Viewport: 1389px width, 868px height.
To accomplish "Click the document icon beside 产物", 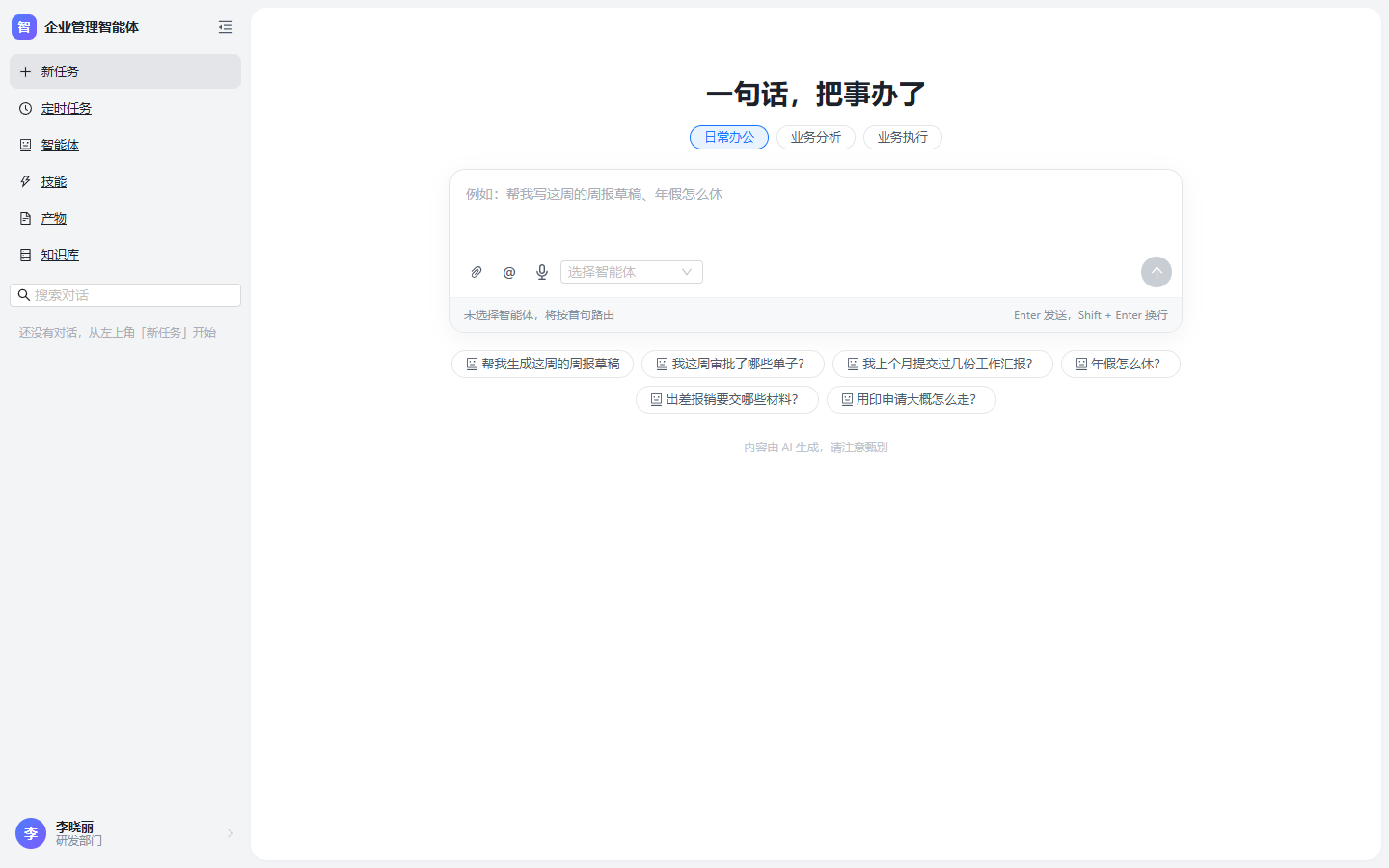I will 26,218.
